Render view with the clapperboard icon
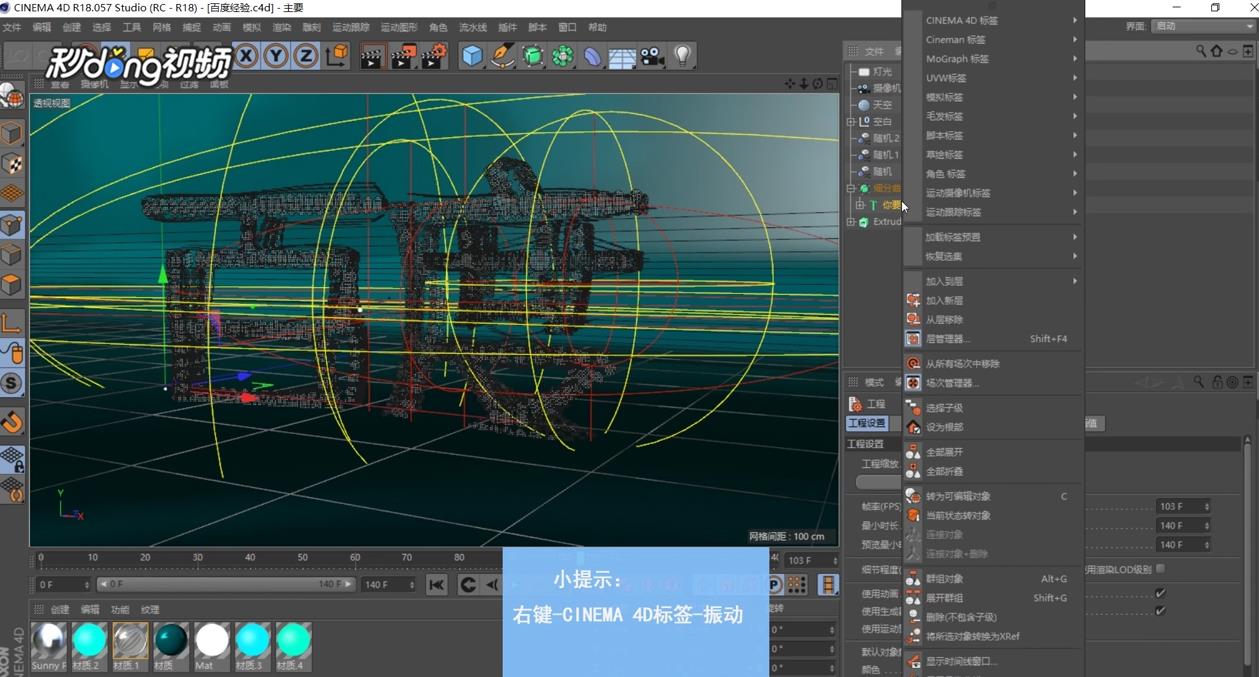The width and height of the screenshot is (1259, 677). (372, 56)
